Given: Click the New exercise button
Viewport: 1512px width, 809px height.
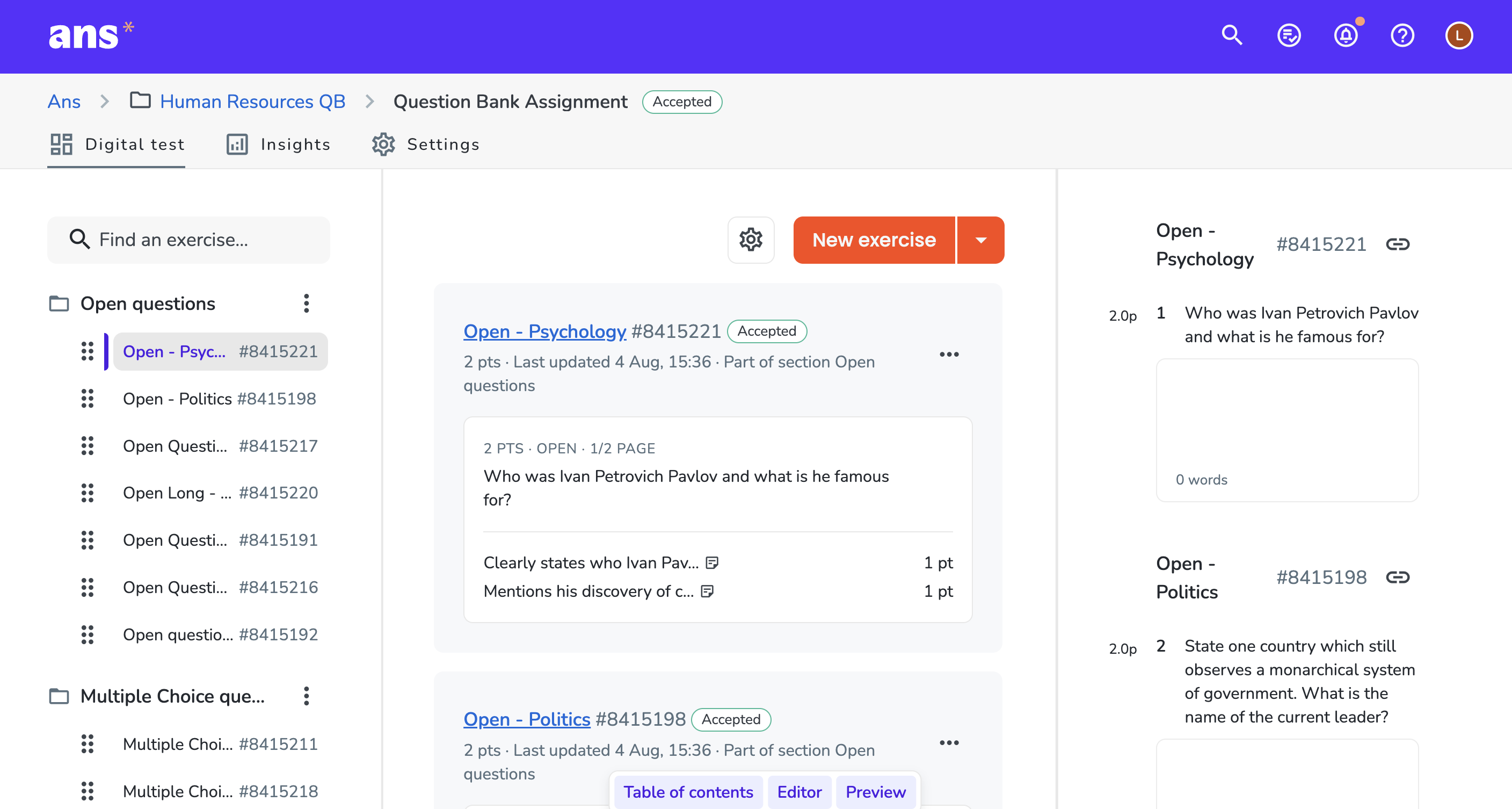Looking at the screenshot, I should pyautogui.click(x=874, y=240).
